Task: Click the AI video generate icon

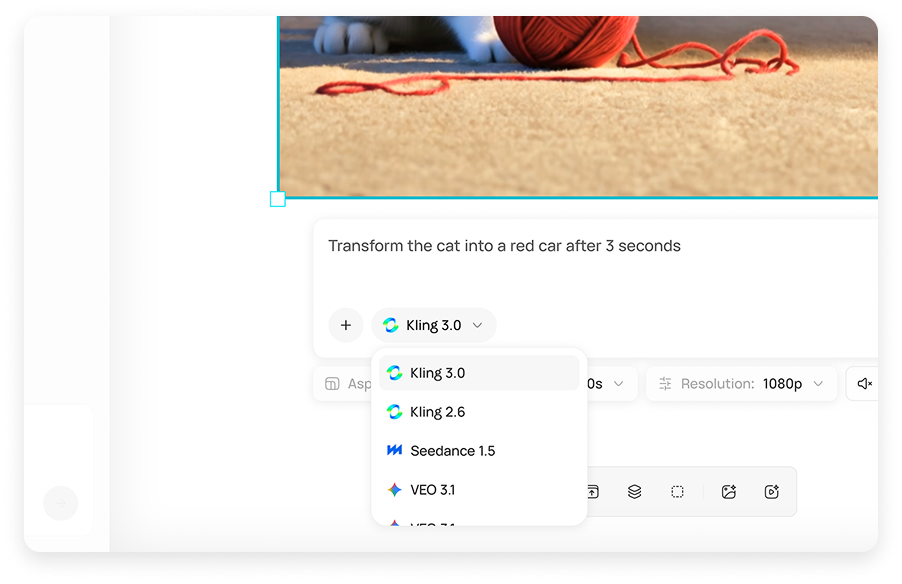Action: coord(771,492)
